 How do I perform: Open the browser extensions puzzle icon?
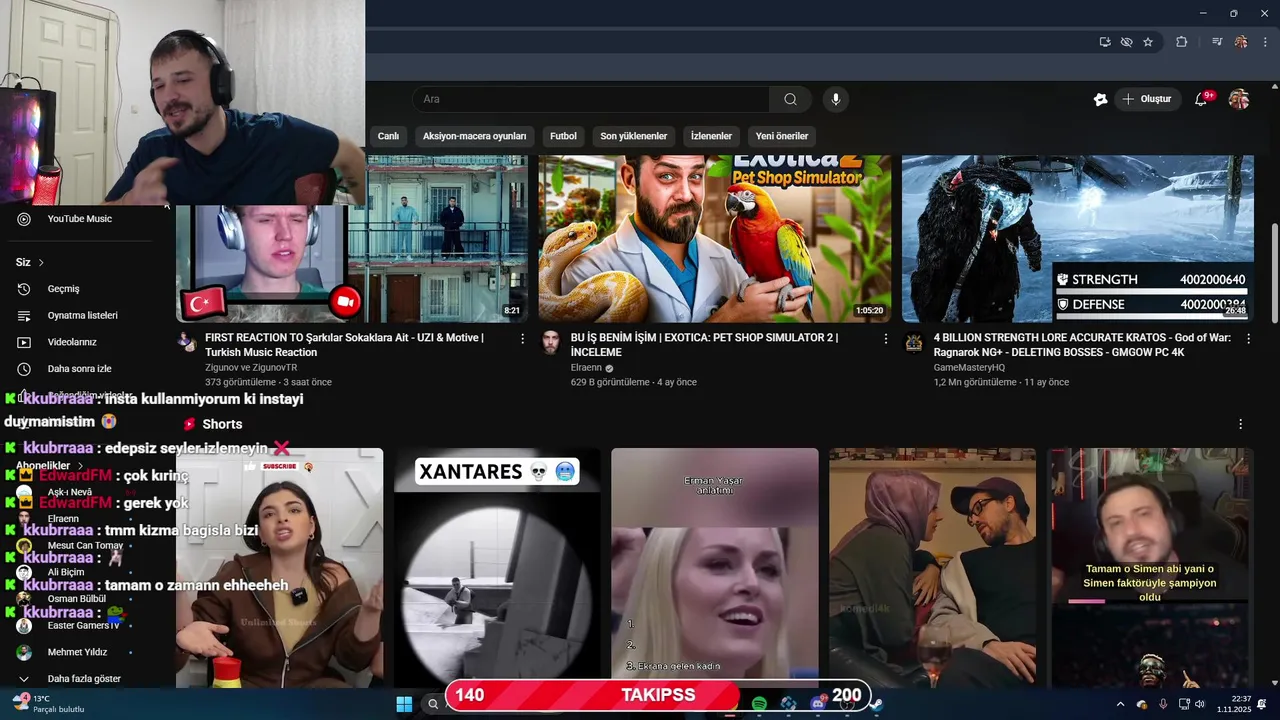pos(1181,42)
